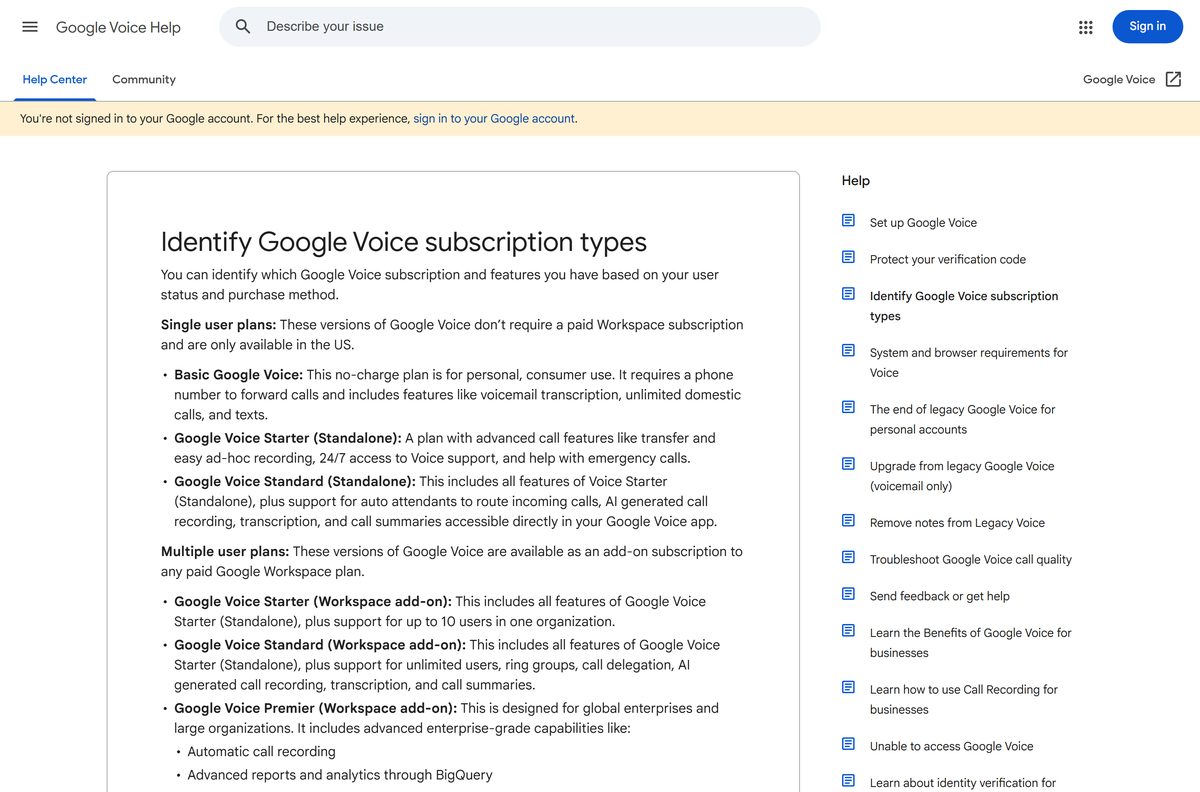Open Set up Google Voice article
1200x792 pixels.
pos(923,223)
